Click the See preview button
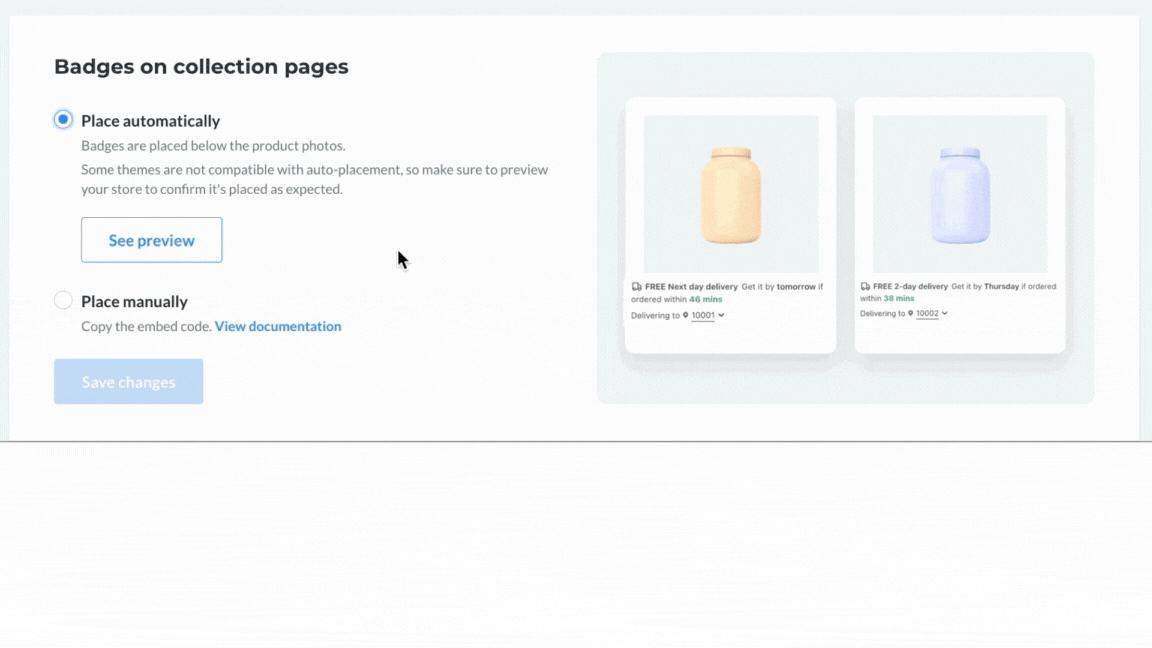1152x648 pixels. click(x=151, y=240)
